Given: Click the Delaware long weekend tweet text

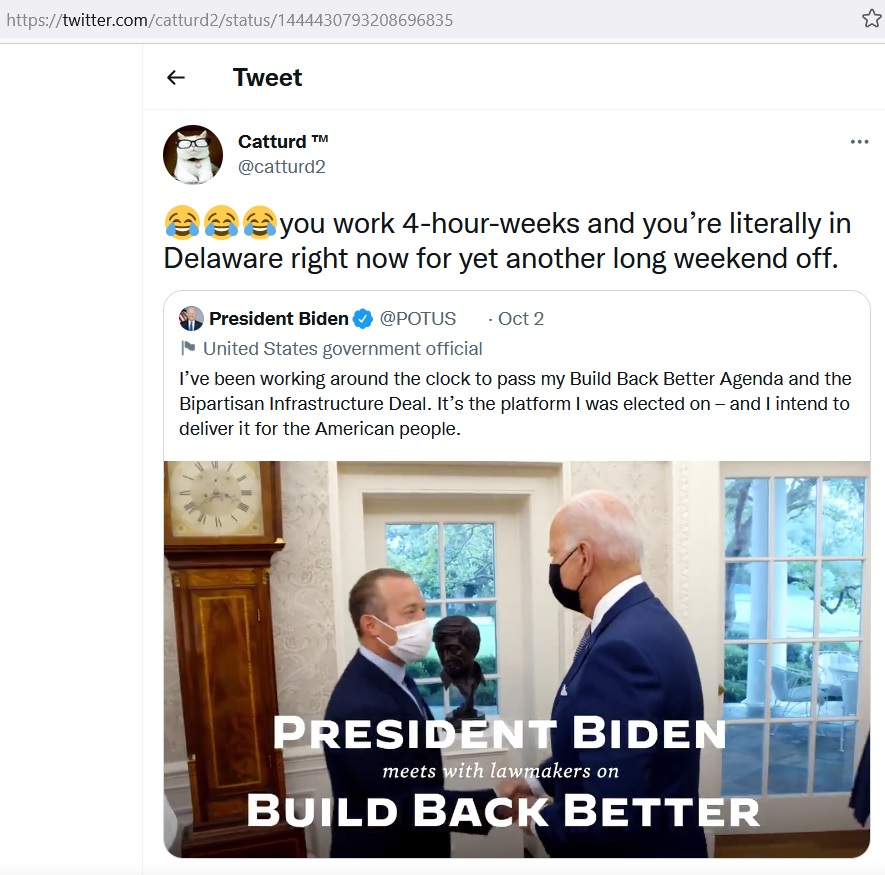Looking at the screenshot, I should click(x=500, y=257).
